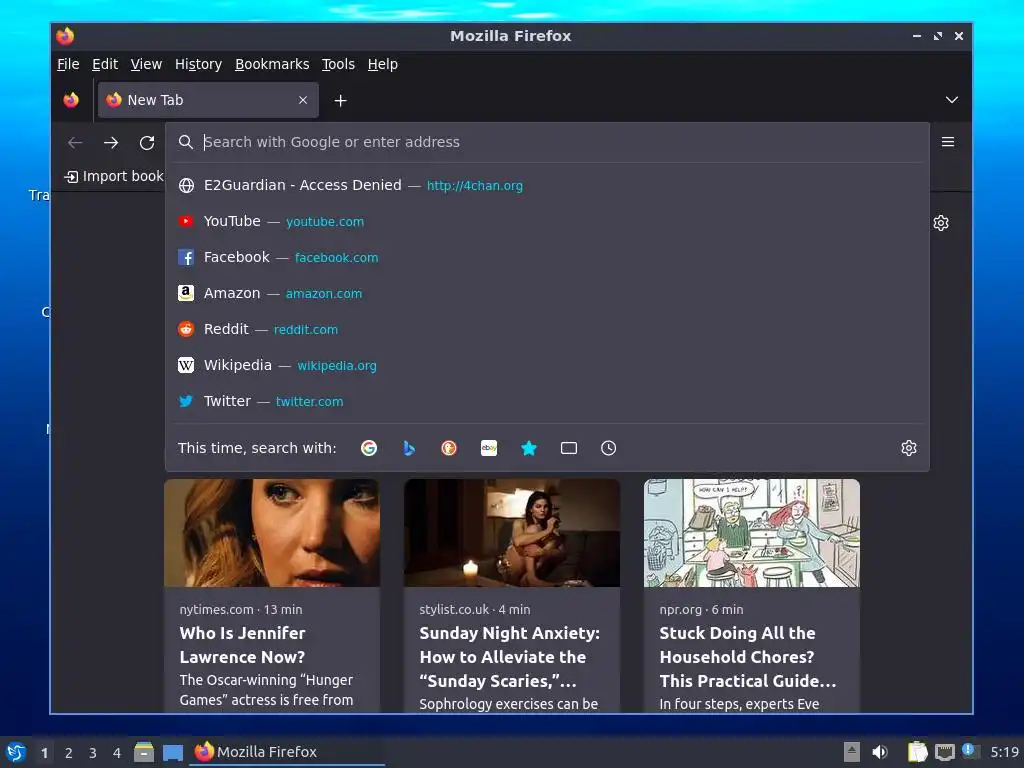1024x768 pixels.
Task: Expand the list all tabs chevron
Action: pos(952,100)
